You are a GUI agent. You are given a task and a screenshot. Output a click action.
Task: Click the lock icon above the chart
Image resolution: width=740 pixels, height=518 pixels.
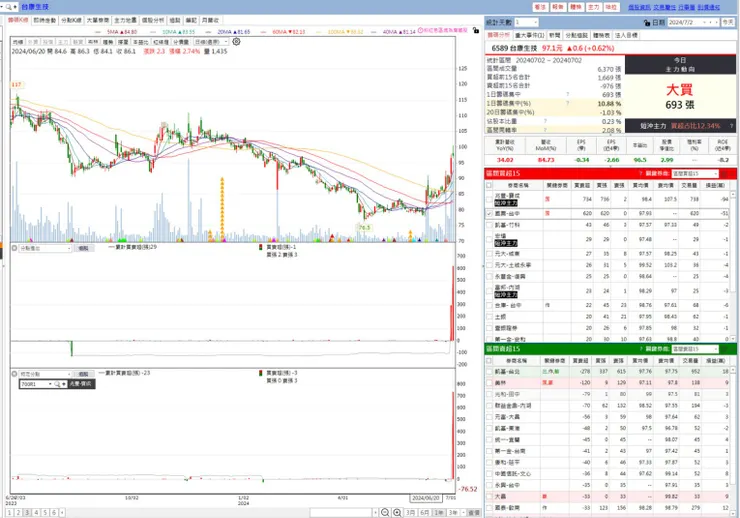point(476,30)
